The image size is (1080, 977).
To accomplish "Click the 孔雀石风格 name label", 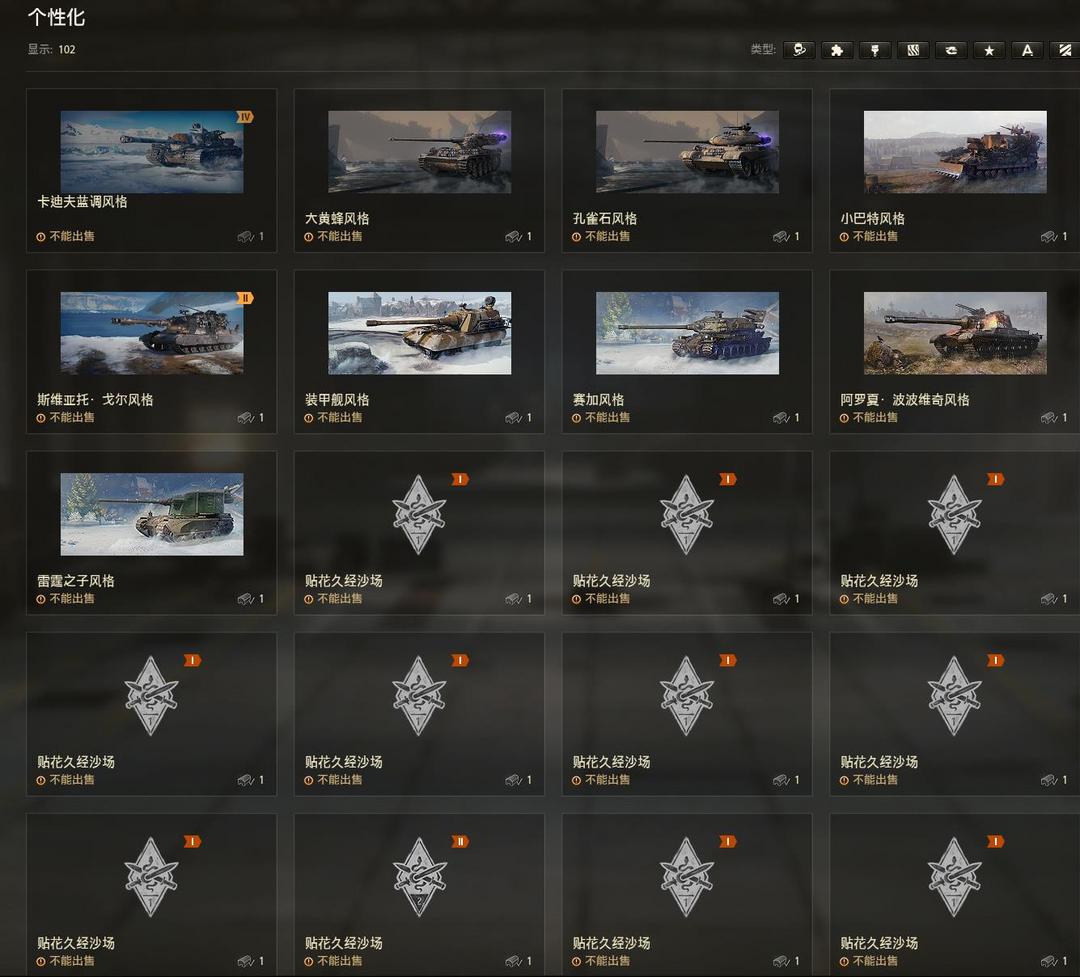I will (605, 218).
